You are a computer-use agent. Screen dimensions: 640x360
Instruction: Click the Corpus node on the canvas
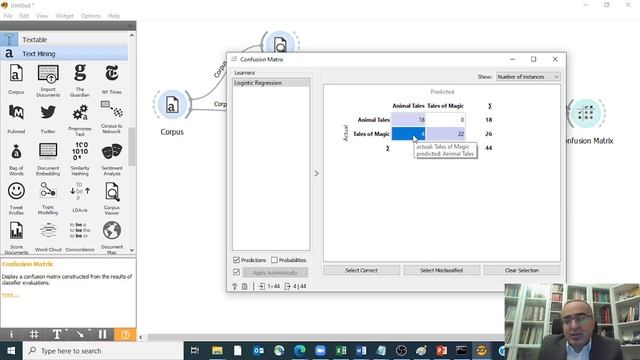pos(172,105)
